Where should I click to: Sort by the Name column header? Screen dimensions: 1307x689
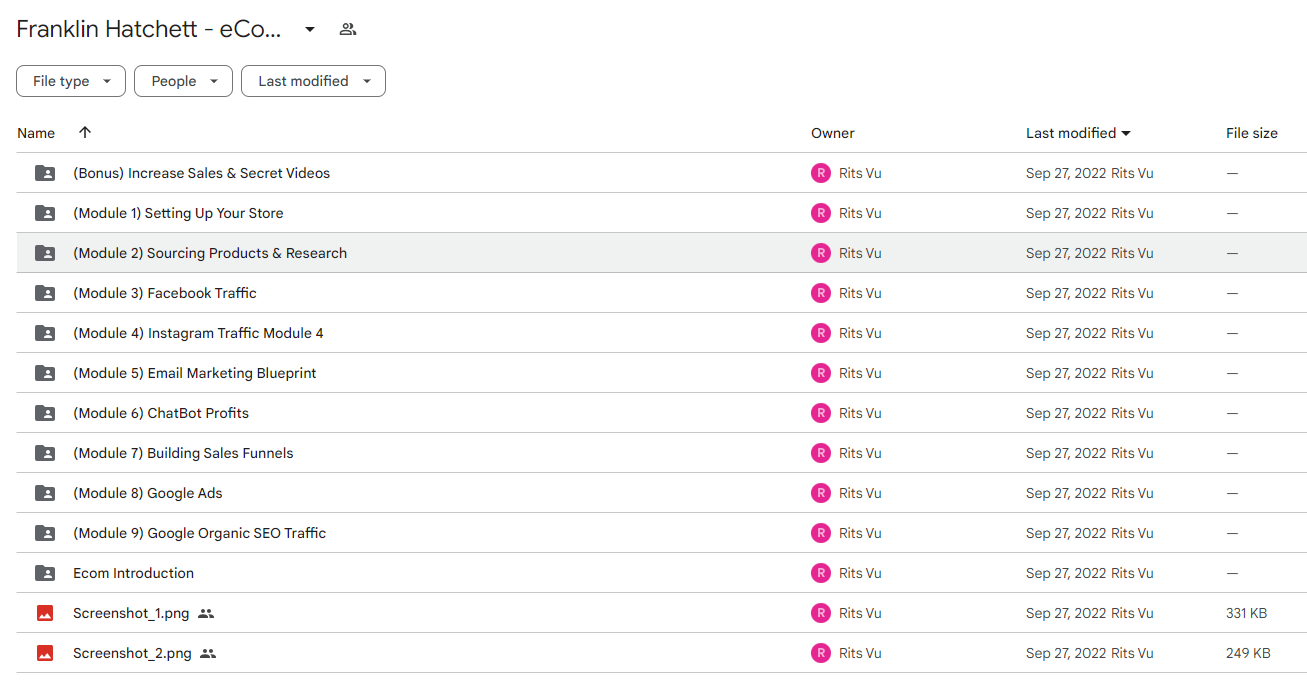pos(36,133)
